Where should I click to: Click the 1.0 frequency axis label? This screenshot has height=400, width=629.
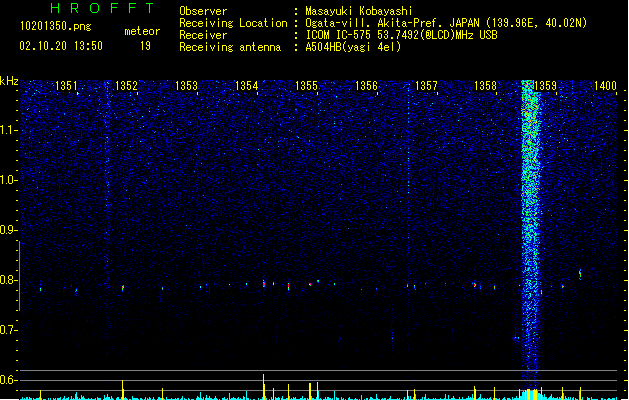click(8, 180)
